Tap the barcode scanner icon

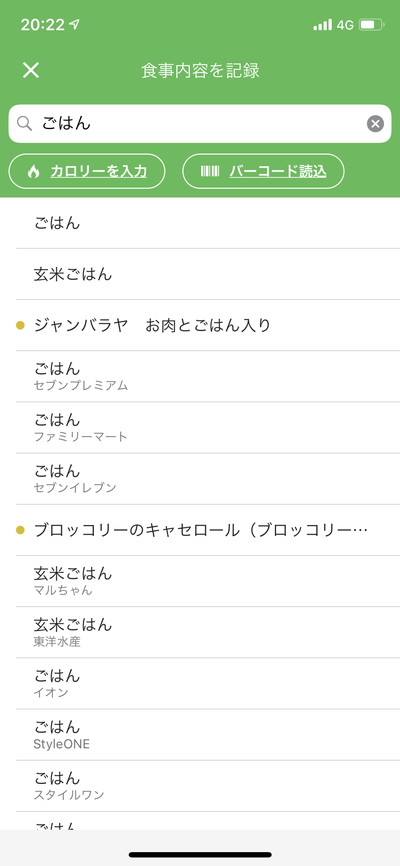210,171
